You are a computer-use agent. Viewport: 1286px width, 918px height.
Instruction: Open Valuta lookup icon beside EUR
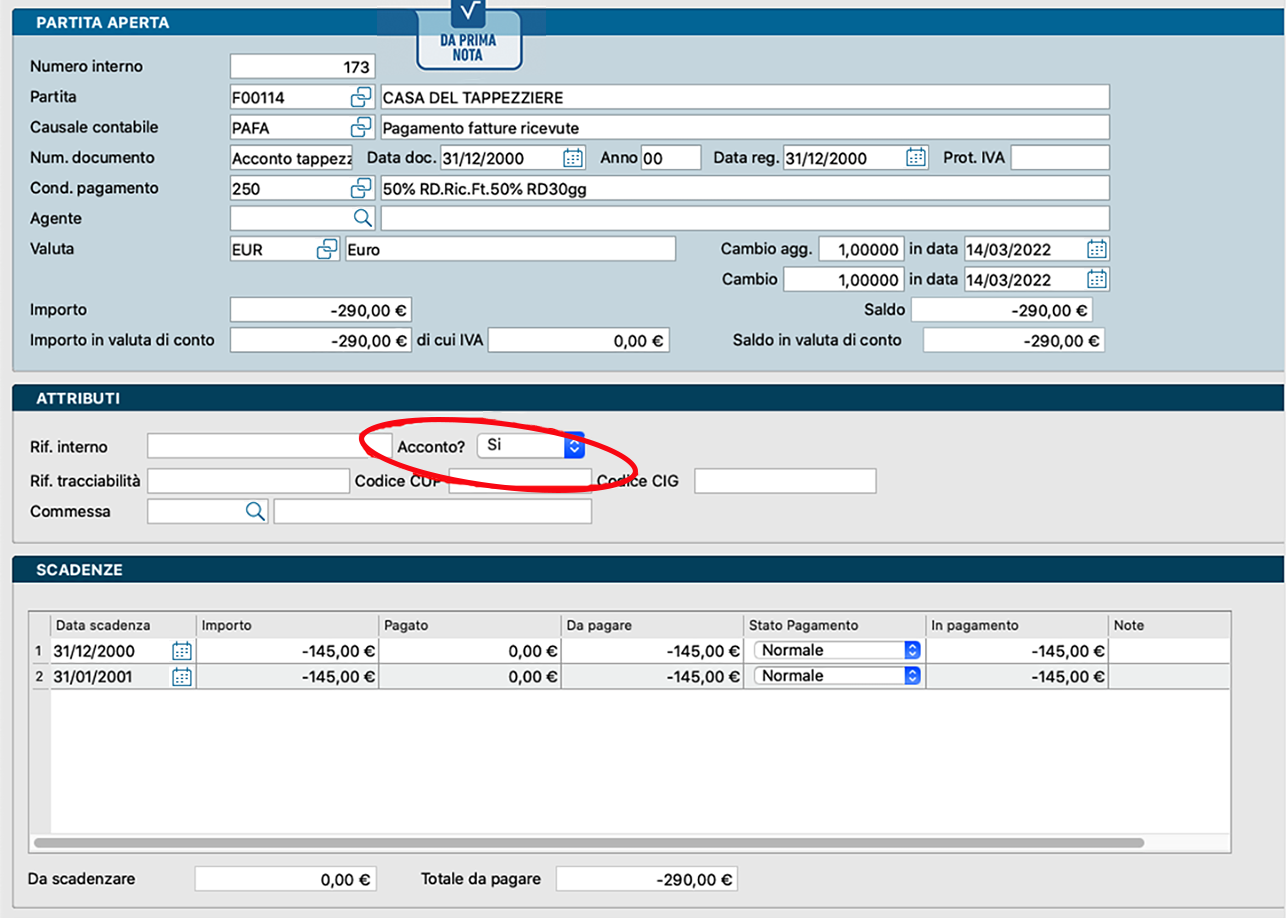pyautogui.click(x=327, y=249)
